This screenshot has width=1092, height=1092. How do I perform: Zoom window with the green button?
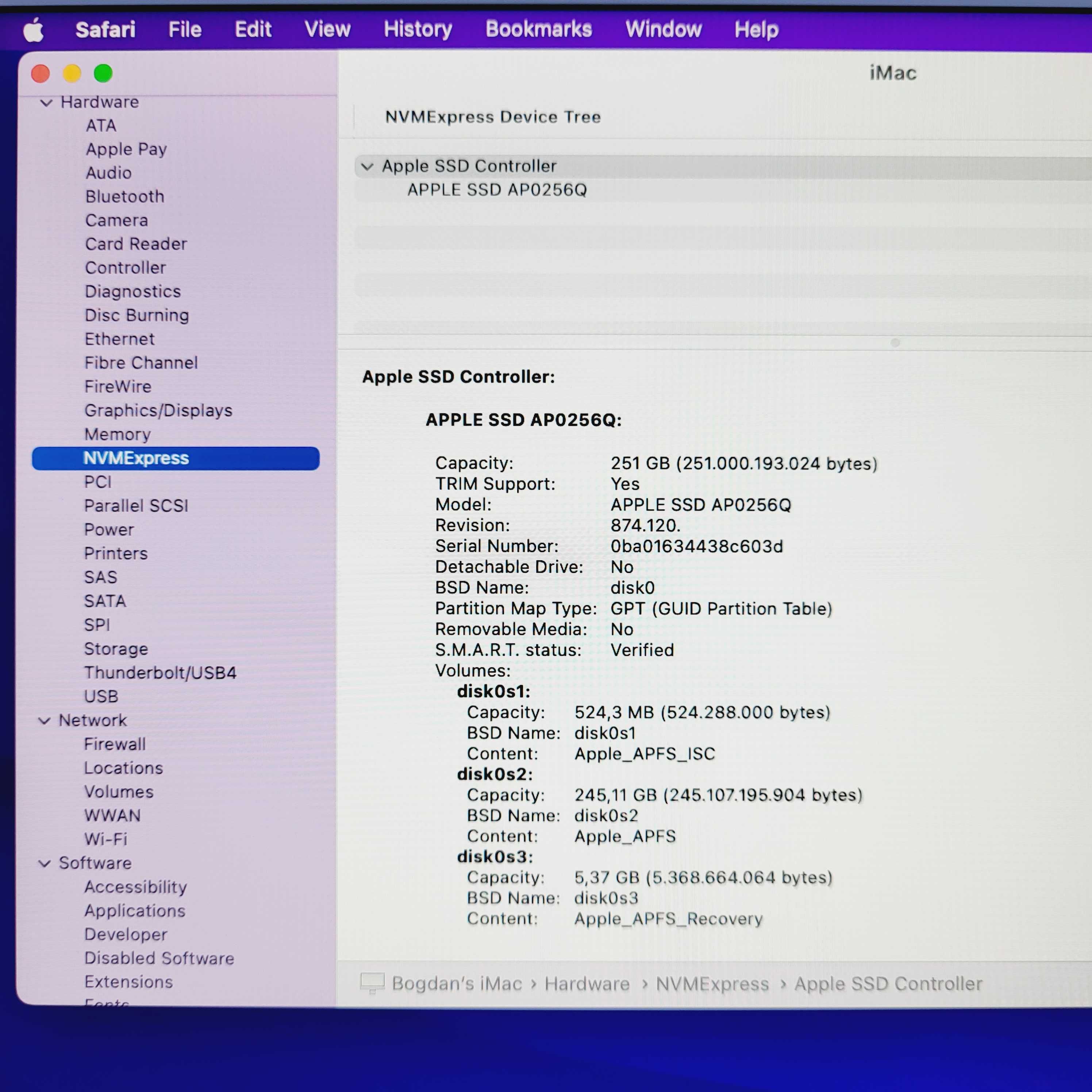click(103, 73)
